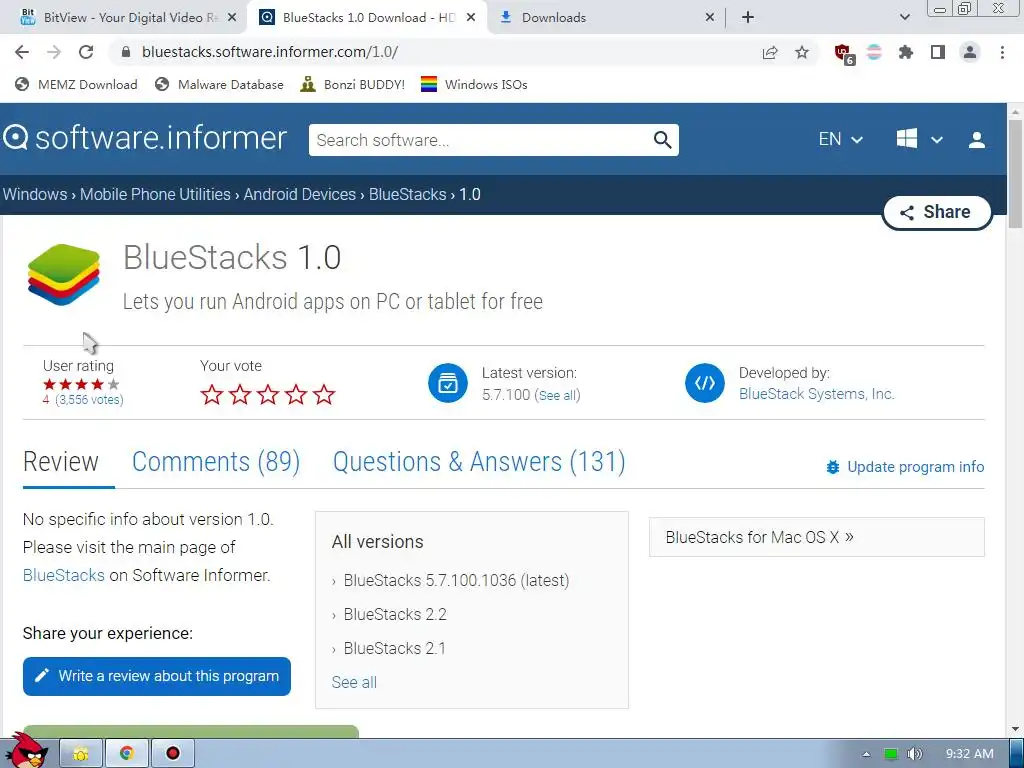Click the page vertical scrollbar thumb
The height and width of the screenshot is (768, 1024).
(x=1016, y=173)
